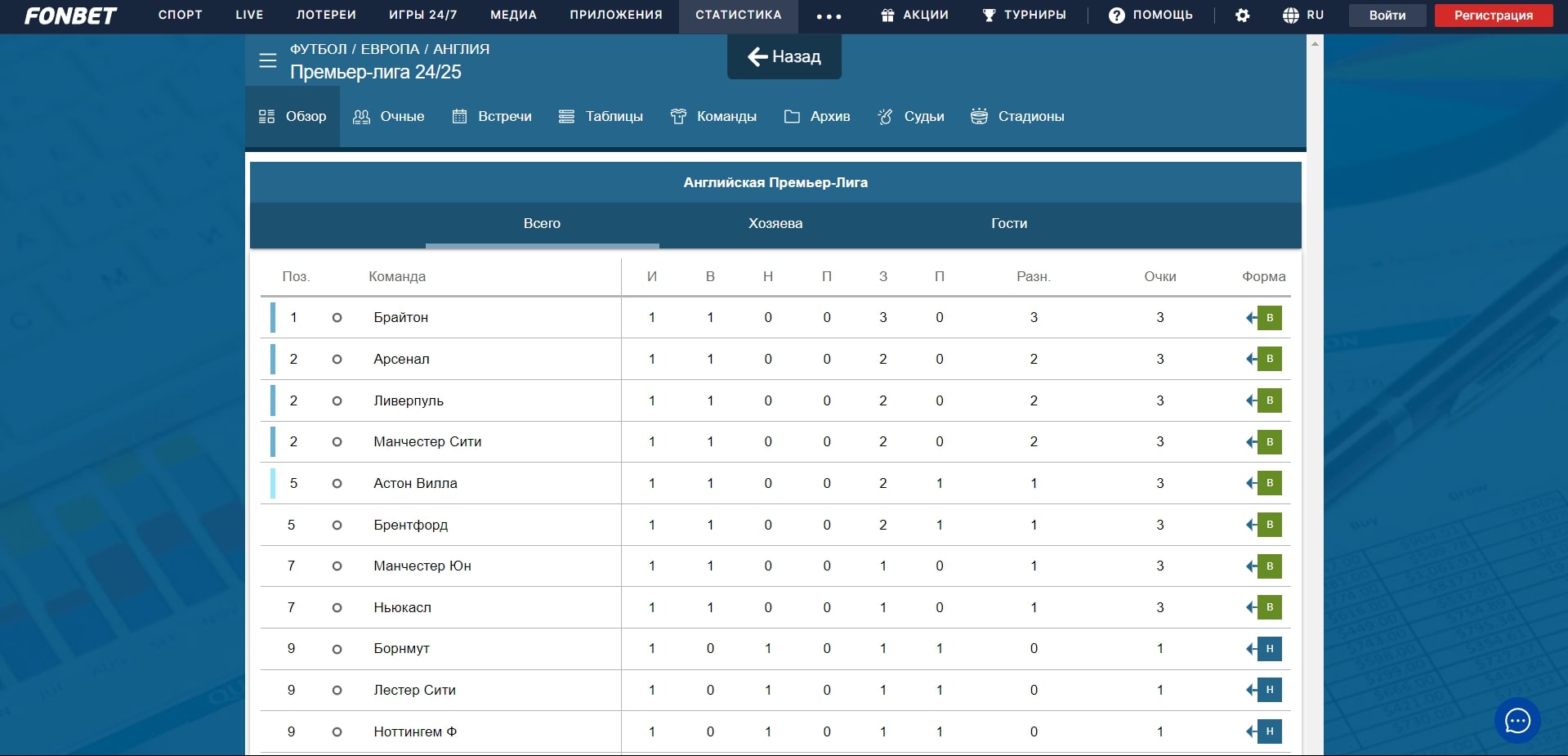Click the Ливерпуль form В badge
Screen dimensions: 1568x756
[1270, 400]
